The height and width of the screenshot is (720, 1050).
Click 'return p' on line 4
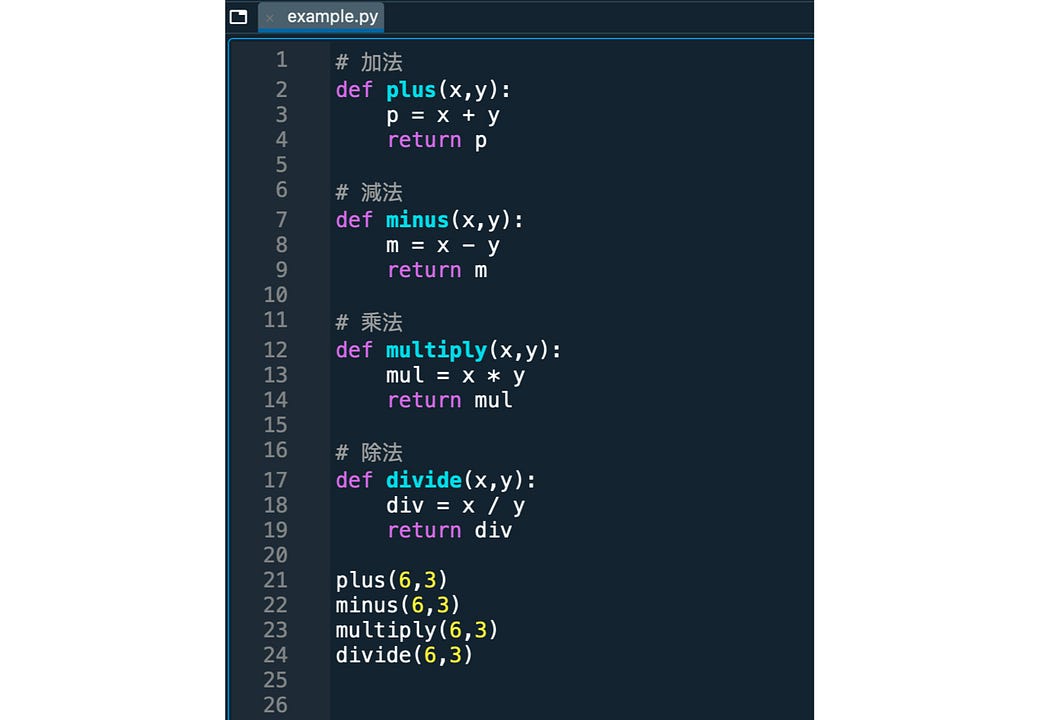[x=437, y=141]
